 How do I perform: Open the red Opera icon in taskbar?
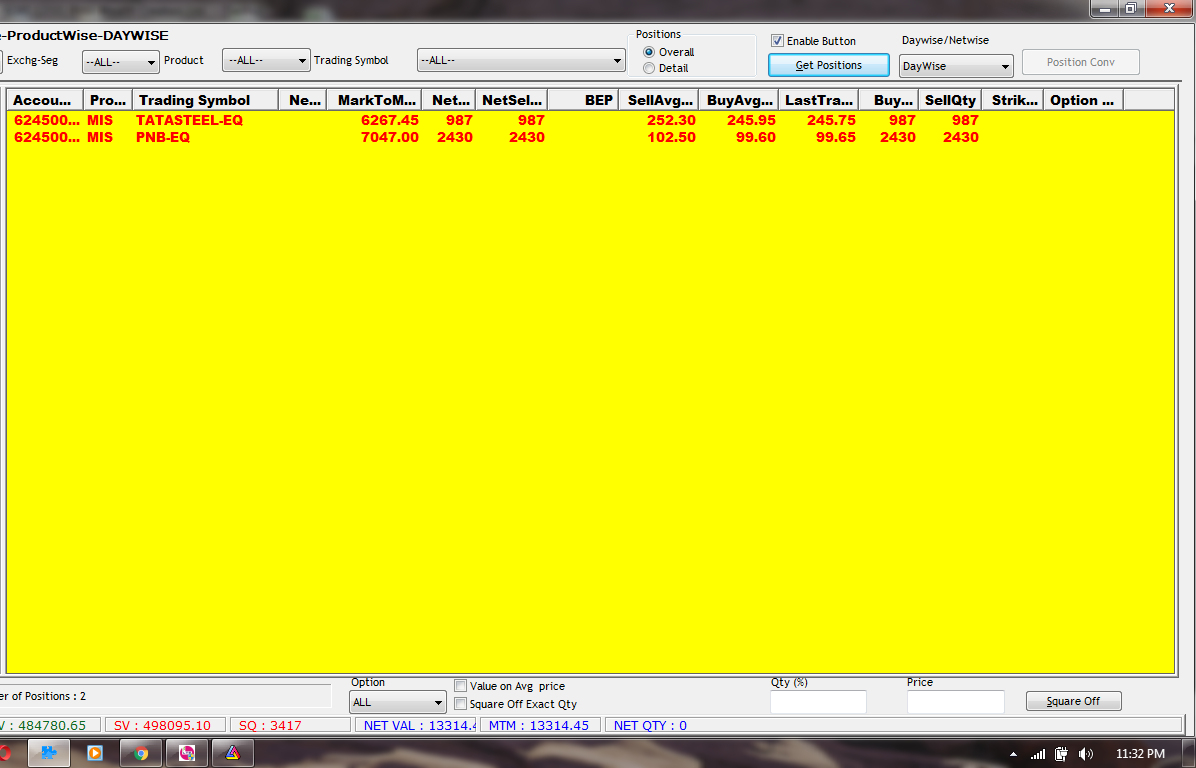pos(5,753)
